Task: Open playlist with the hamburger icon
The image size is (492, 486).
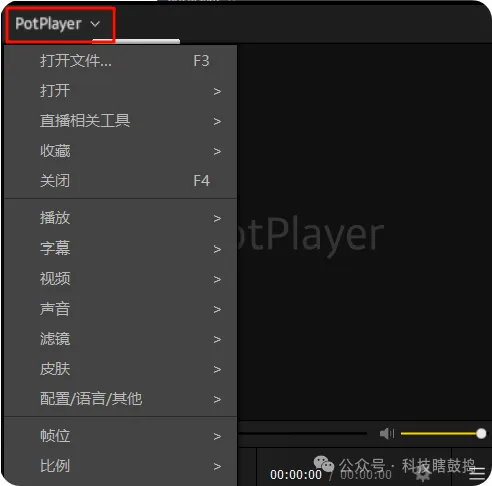Action: [477, 474]
